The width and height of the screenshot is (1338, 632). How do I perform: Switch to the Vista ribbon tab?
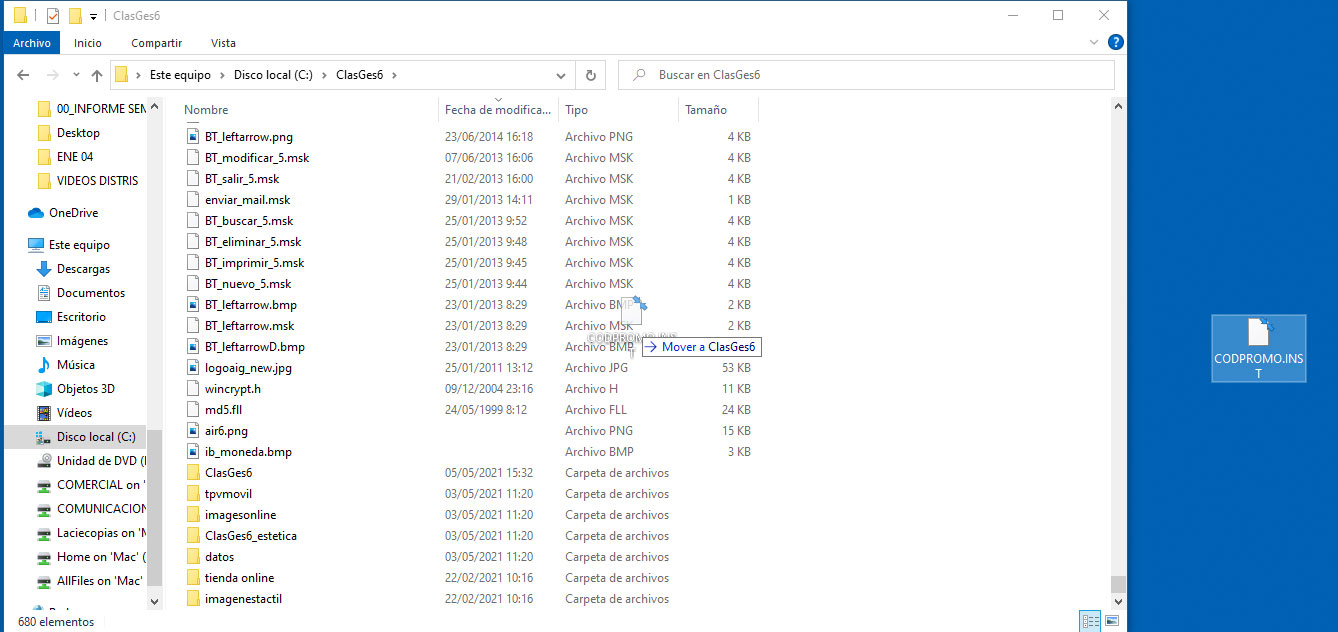(x=223, y=43)
